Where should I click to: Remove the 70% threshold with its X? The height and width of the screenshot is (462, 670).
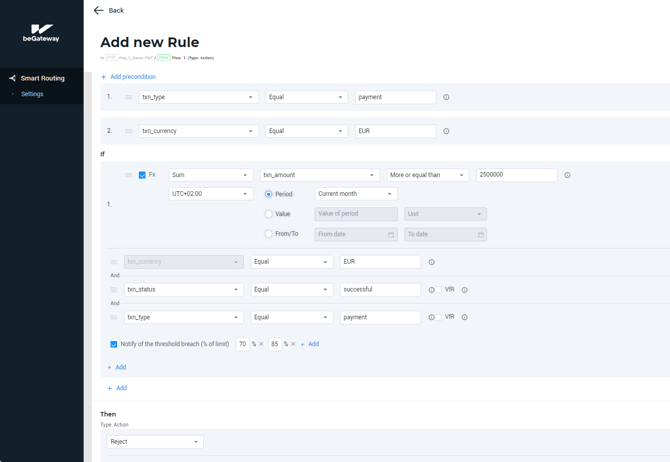[x=261, y=344]
